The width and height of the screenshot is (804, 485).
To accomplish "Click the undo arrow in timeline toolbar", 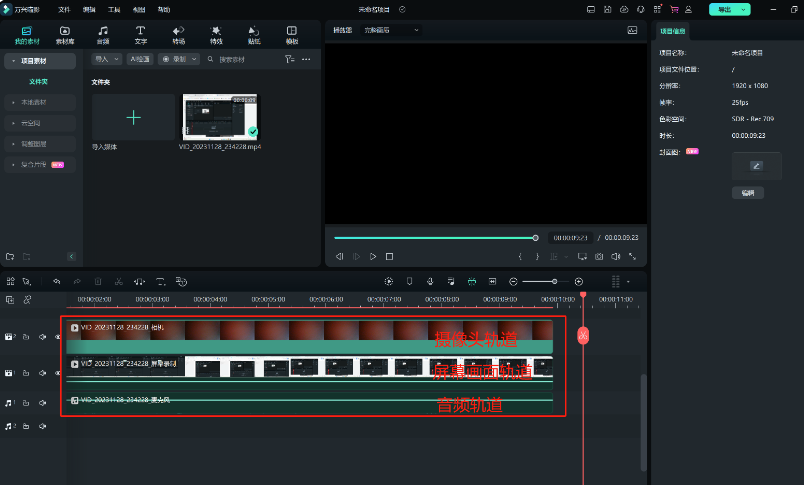I will (56, 282).
